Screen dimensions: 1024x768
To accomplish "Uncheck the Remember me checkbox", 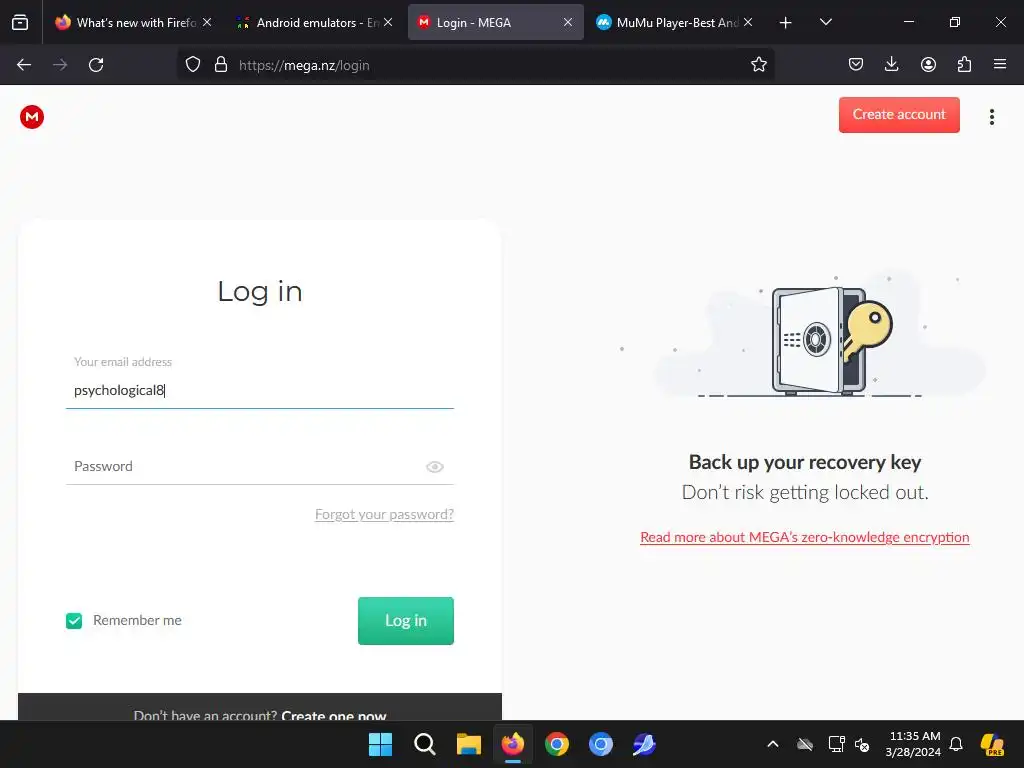I will tap(74, 620).
